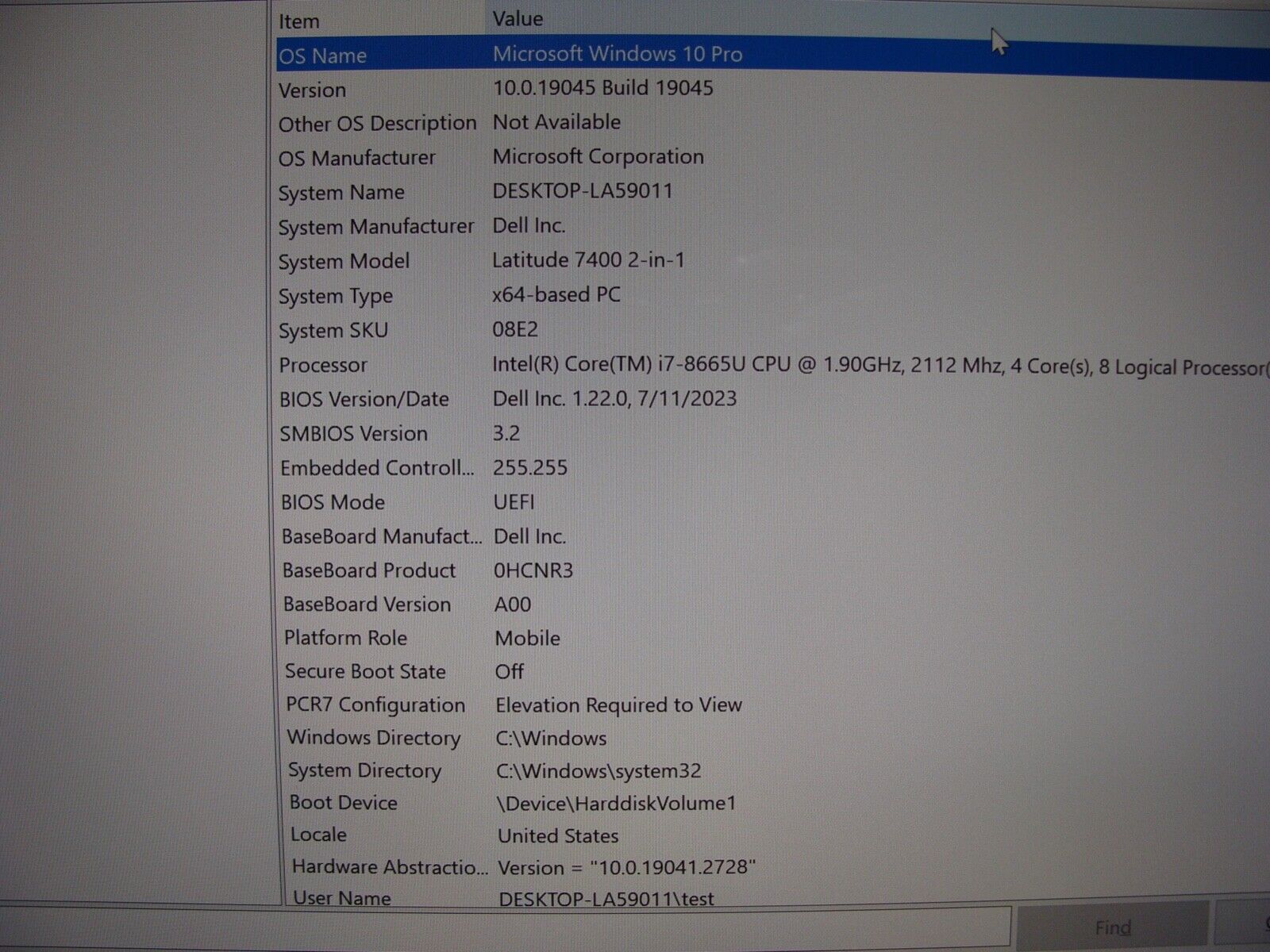The width and height of the screenshot is (1270, 952).
Task: Click the 08E2 SKU value
Action: [515, 329]
